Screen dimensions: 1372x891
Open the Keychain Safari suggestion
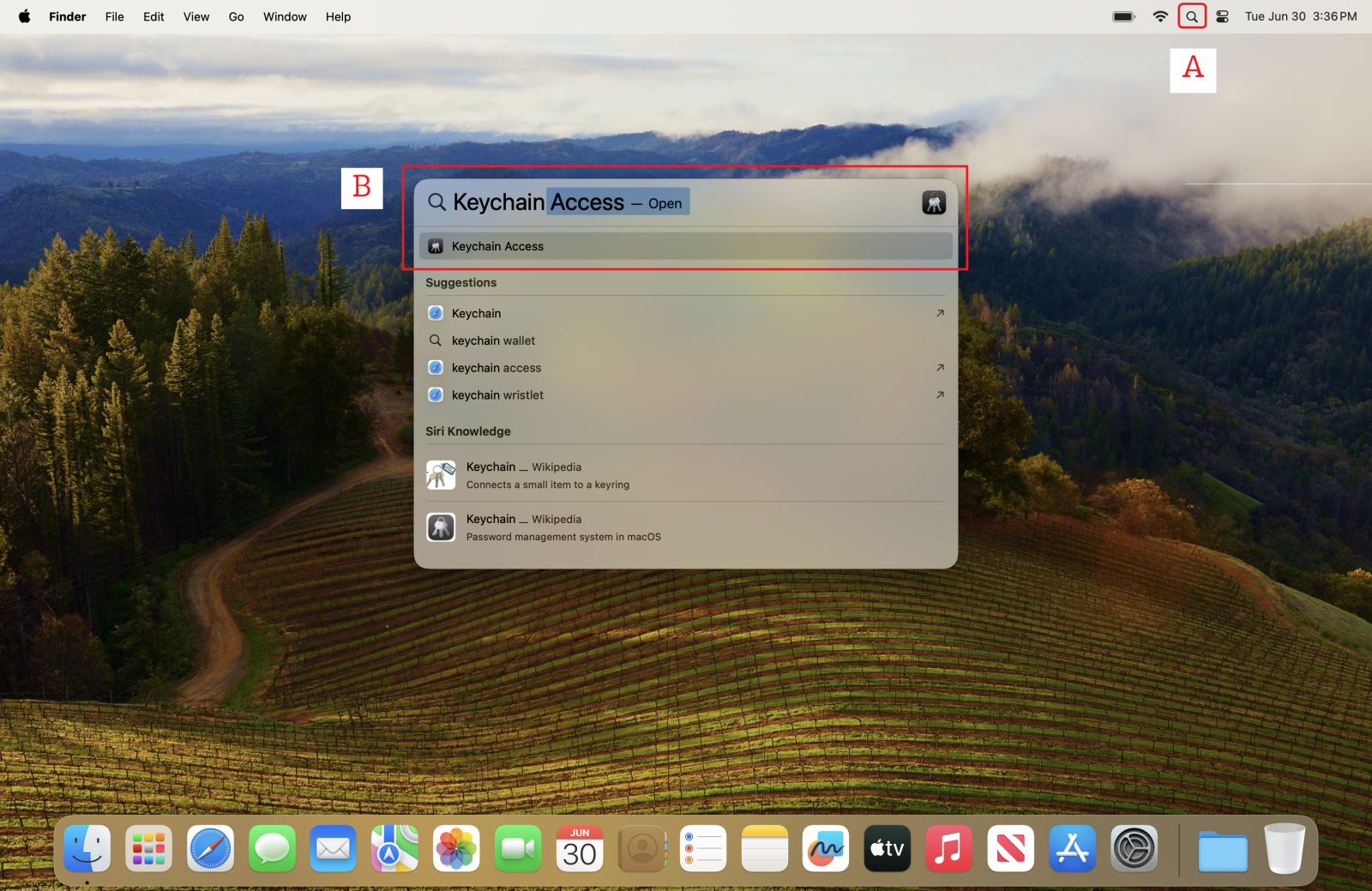coord(686,313)
